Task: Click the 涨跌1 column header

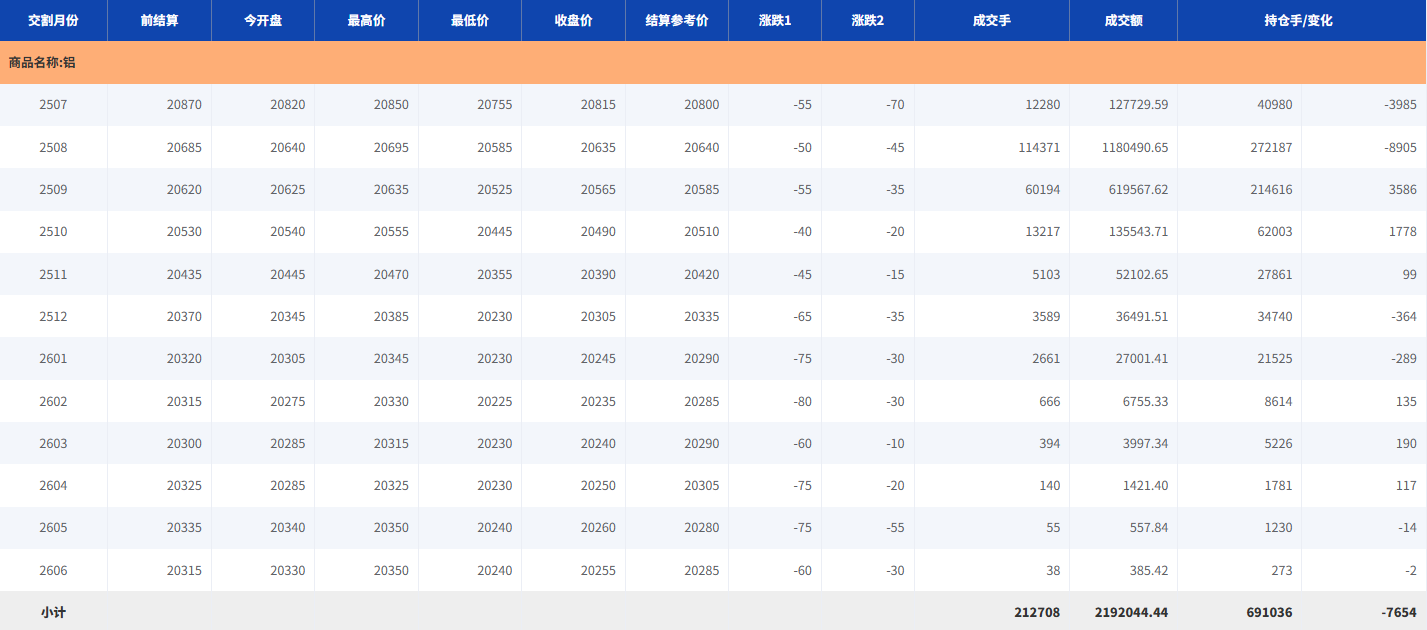Action: 774,20
